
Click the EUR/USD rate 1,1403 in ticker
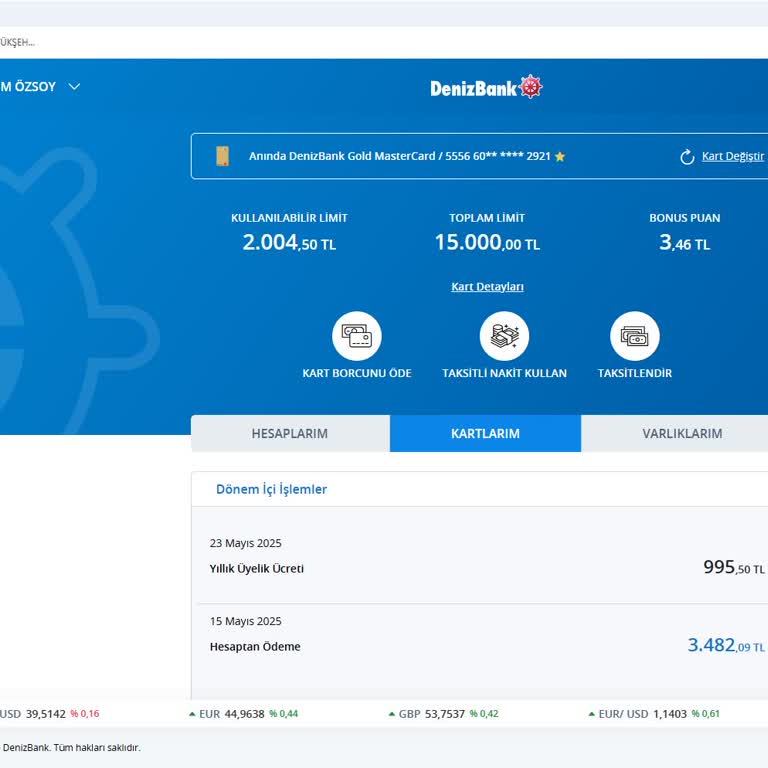(x=670, y=714)
